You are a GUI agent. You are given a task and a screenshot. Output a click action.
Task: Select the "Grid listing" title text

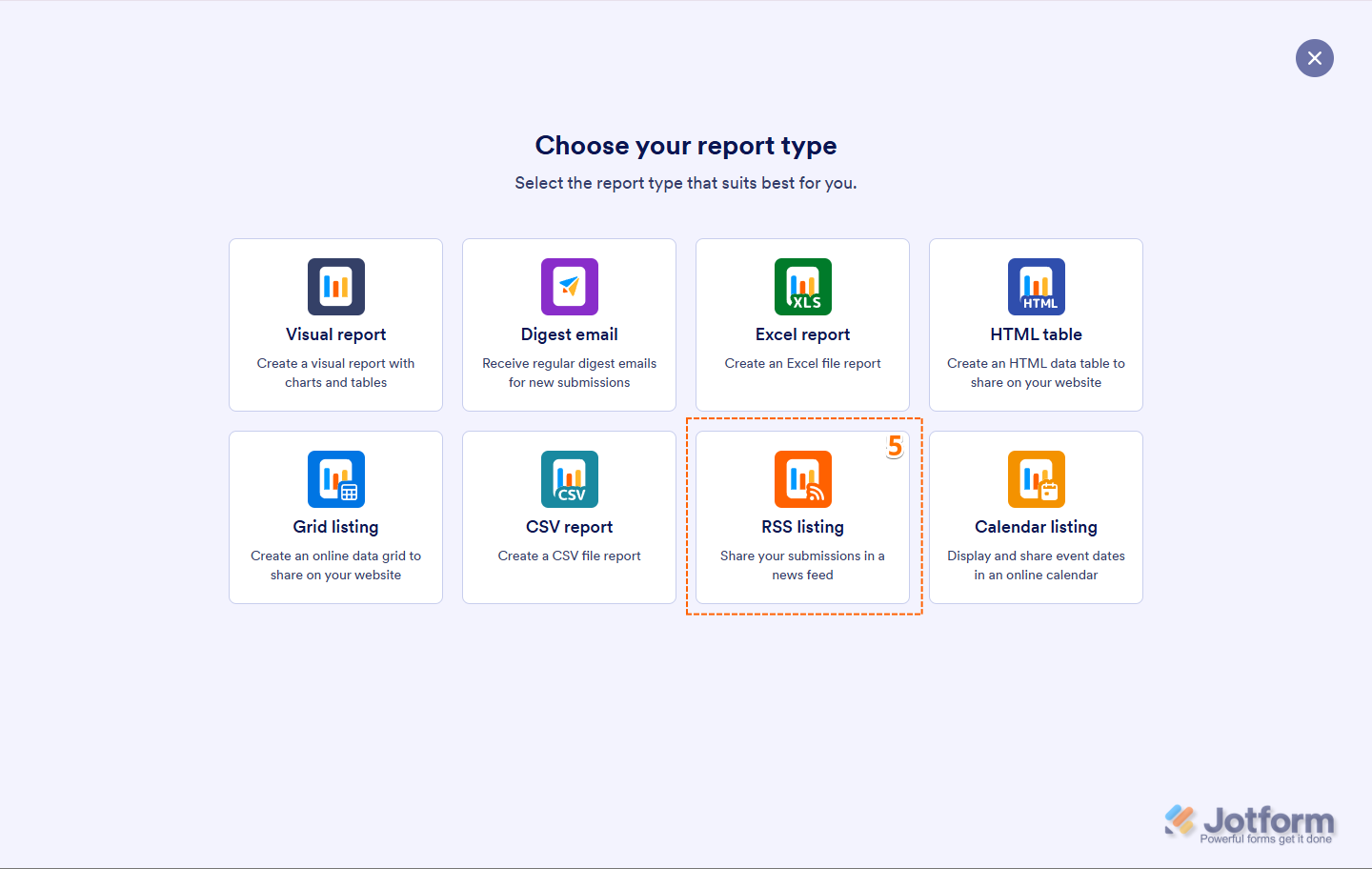[x=335, y=527]
